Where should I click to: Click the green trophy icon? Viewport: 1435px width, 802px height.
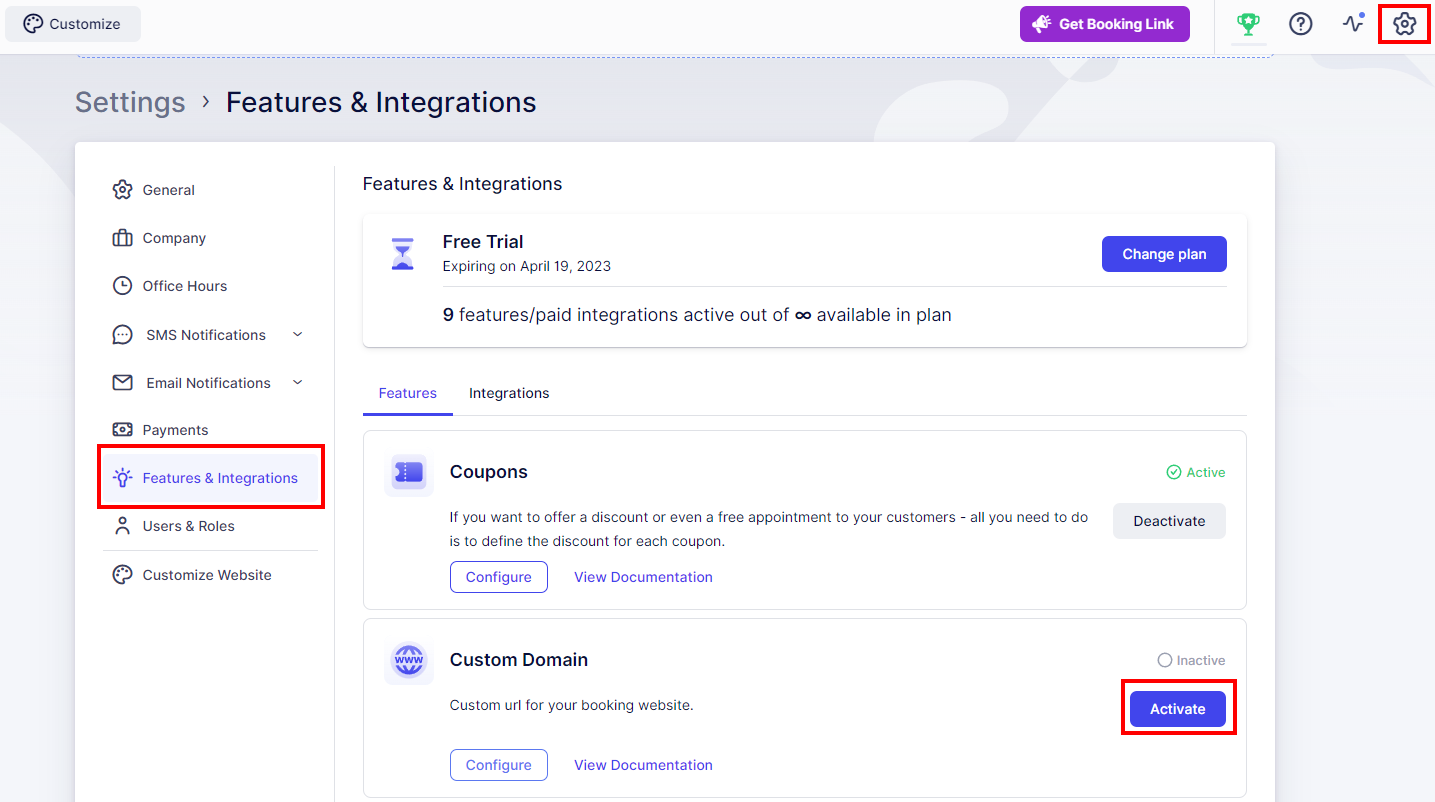pyautogui.click(x=1247, y=24)
